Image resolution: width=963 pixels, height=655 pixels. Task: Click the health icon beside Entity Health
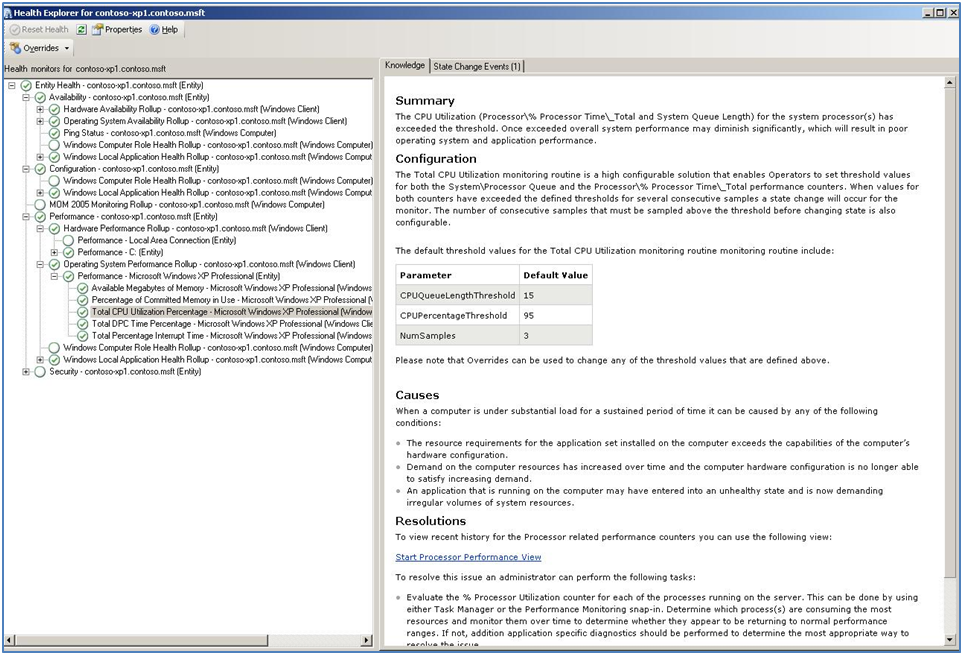pos(26,85)
